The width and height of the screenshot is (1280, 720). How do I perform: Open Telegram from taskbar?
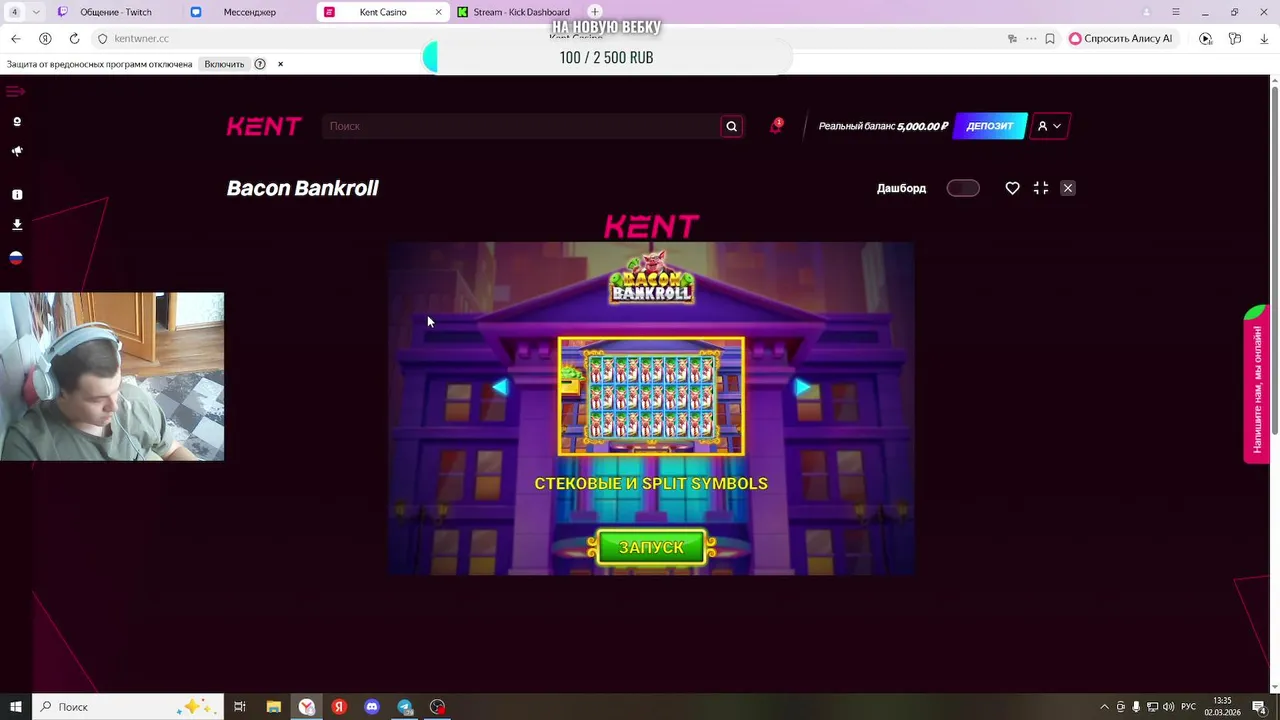[405, 707]
